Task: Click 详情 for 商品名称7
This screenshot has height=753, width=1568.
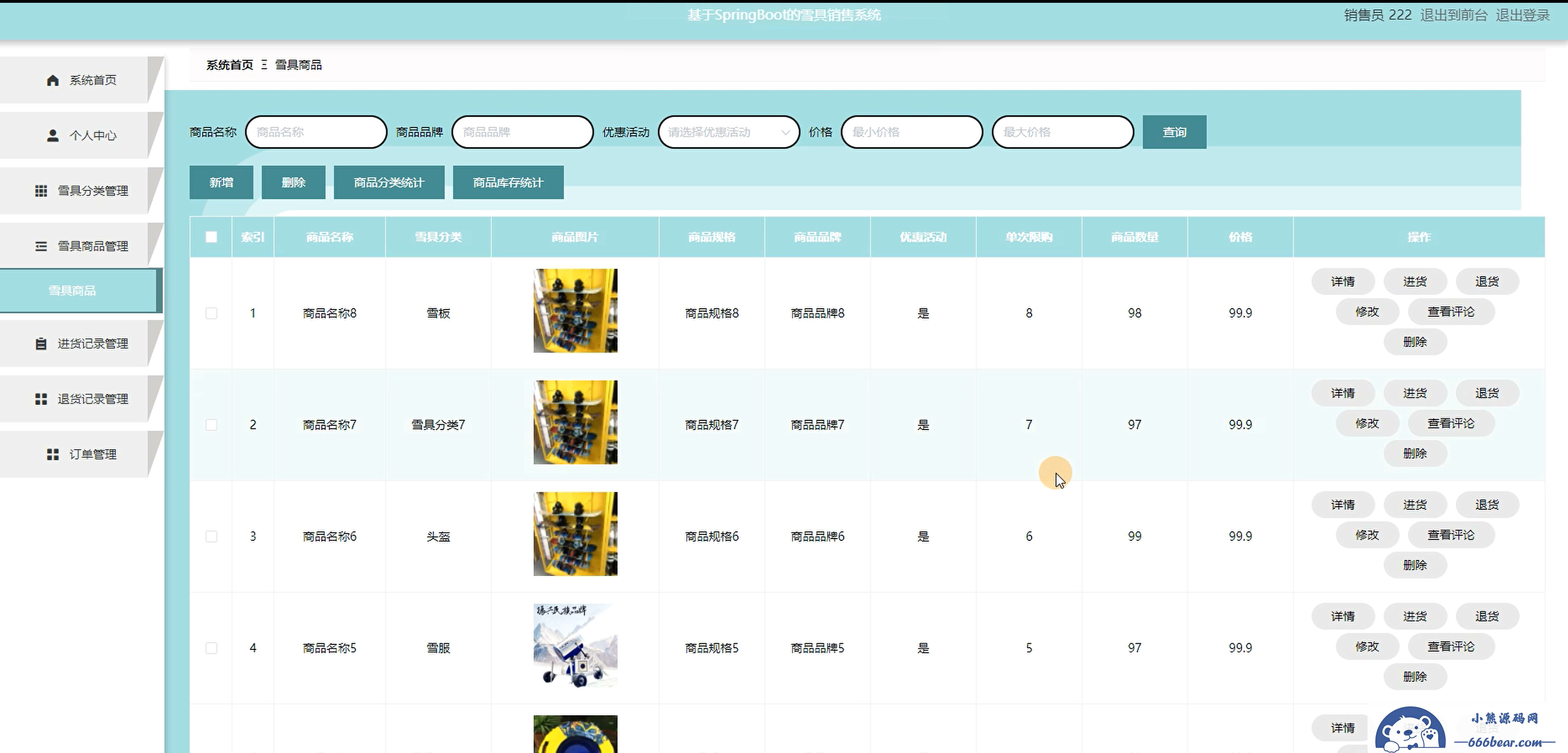Action: click(1343, 393)
